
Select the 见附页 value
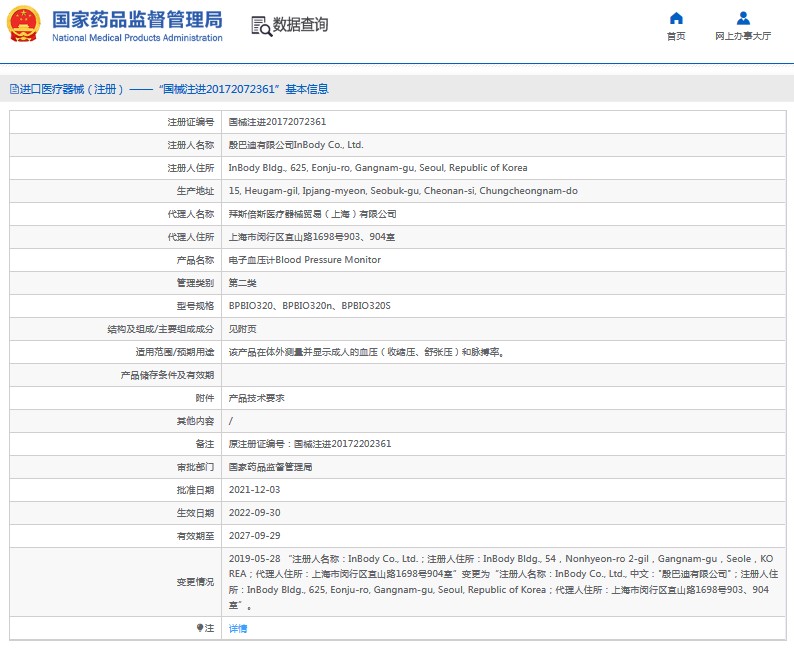(243, 329)
